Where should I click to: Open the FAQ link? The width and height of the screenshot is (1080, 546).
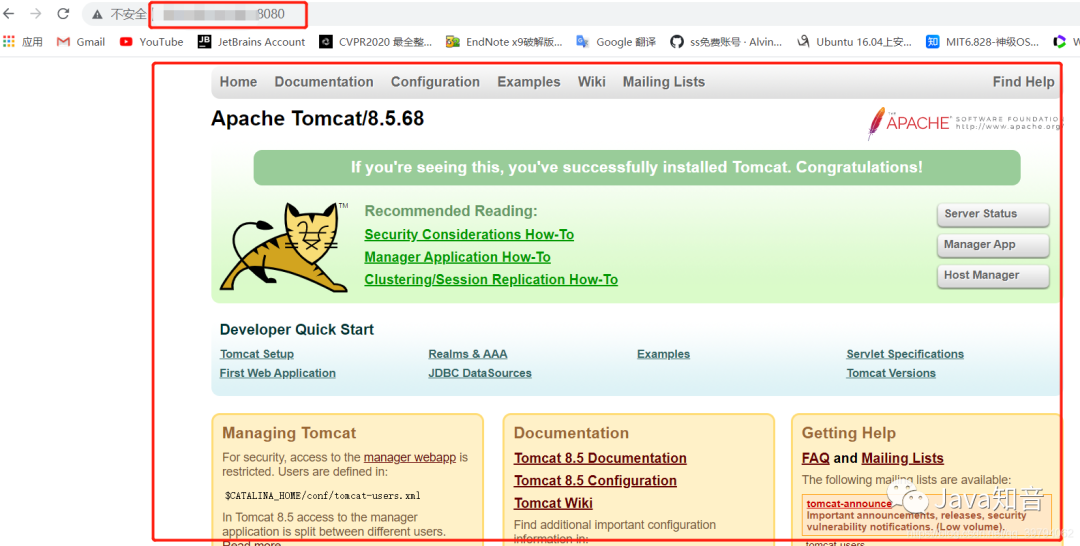(816, 459)
